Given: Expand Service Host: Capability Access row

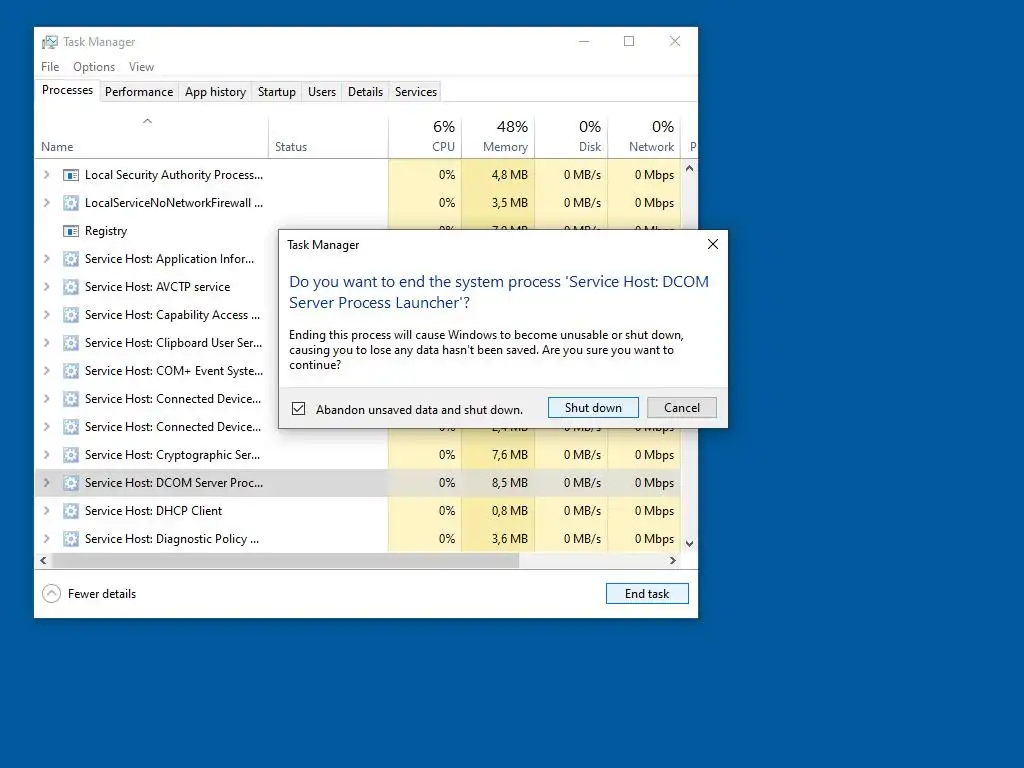Looking at the screenshot, I should (x=46, y=315).
